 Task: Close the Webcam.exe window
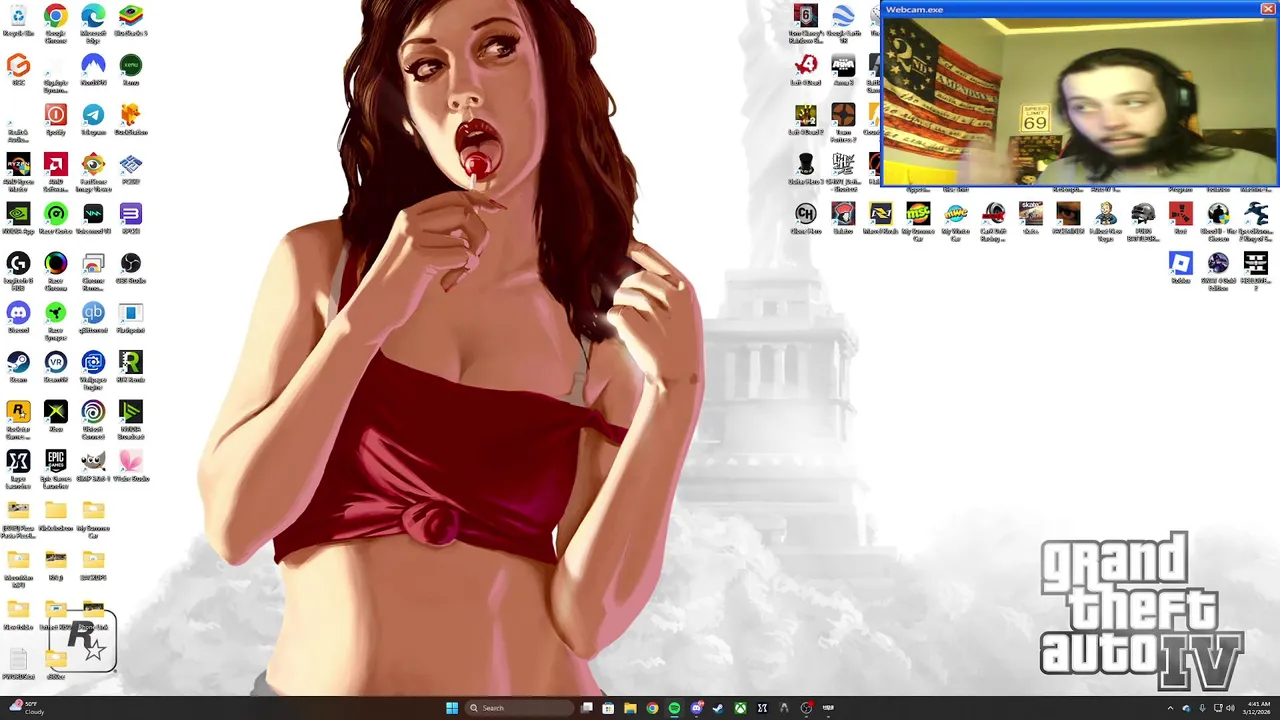pos(1267,9)
